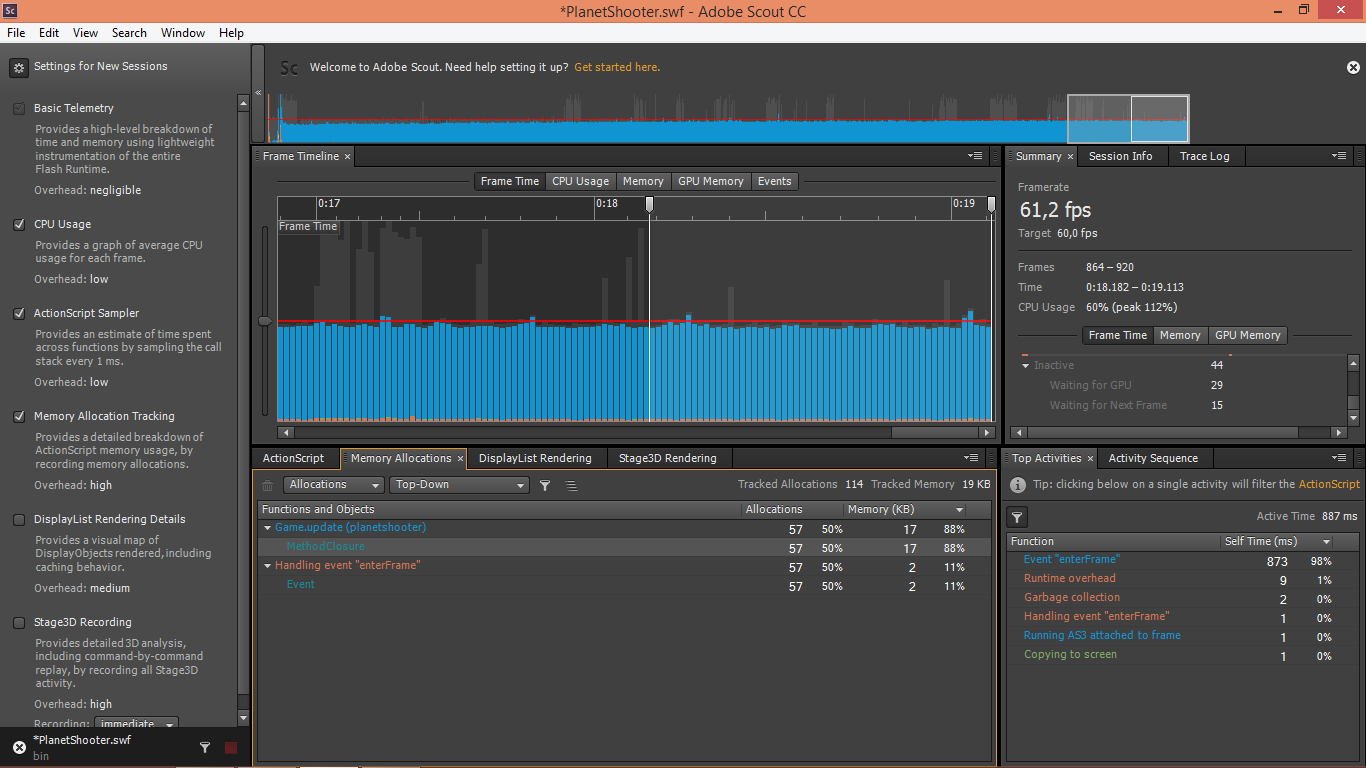
Task: Click the filter icon next to PlanetShooter.swf
Action: point(205,747)
